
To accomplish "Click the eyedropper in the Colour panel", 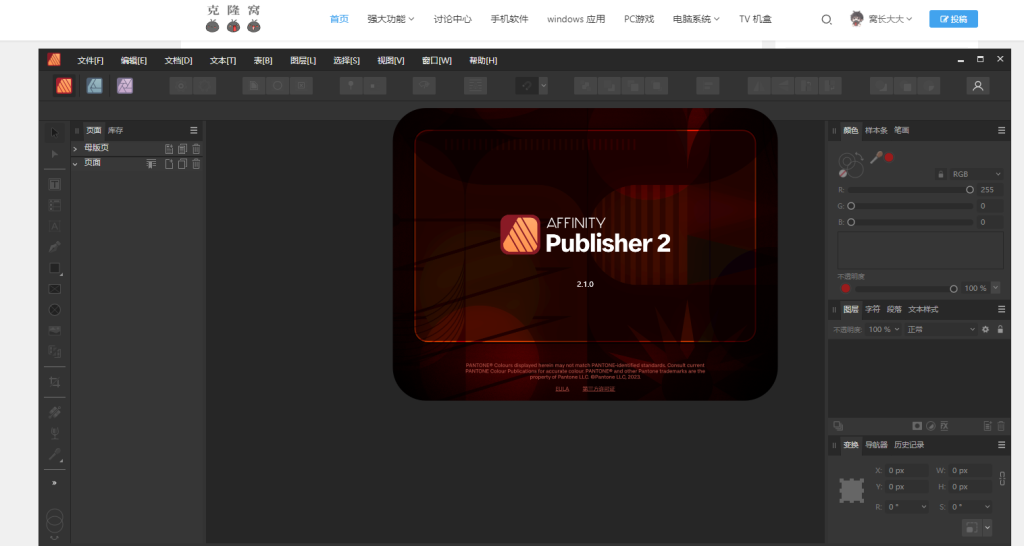I will [875, 157].
